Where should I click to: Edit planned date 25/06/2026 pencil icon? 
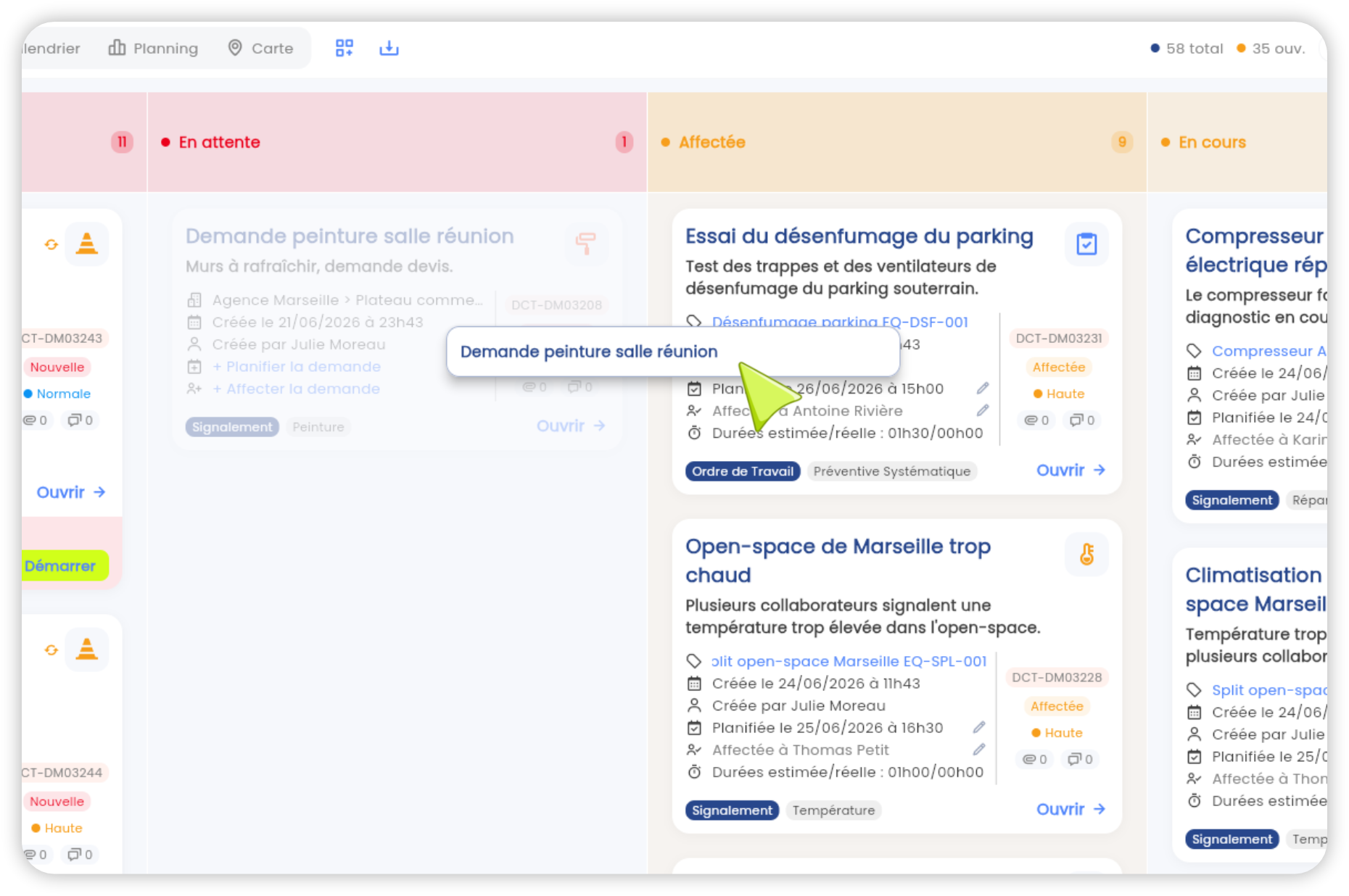pos(979,727)
